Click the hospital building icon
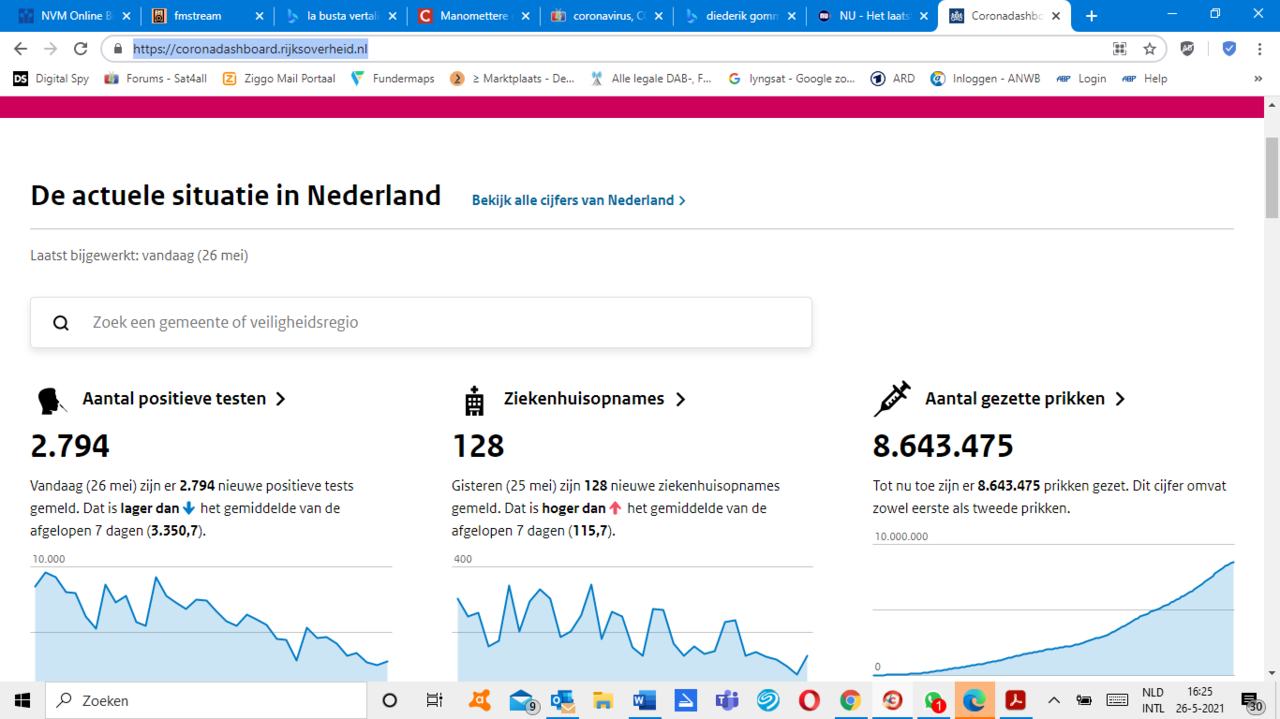Image resolution: width=1280 pixels, height=719 pixels. point(474,400)
